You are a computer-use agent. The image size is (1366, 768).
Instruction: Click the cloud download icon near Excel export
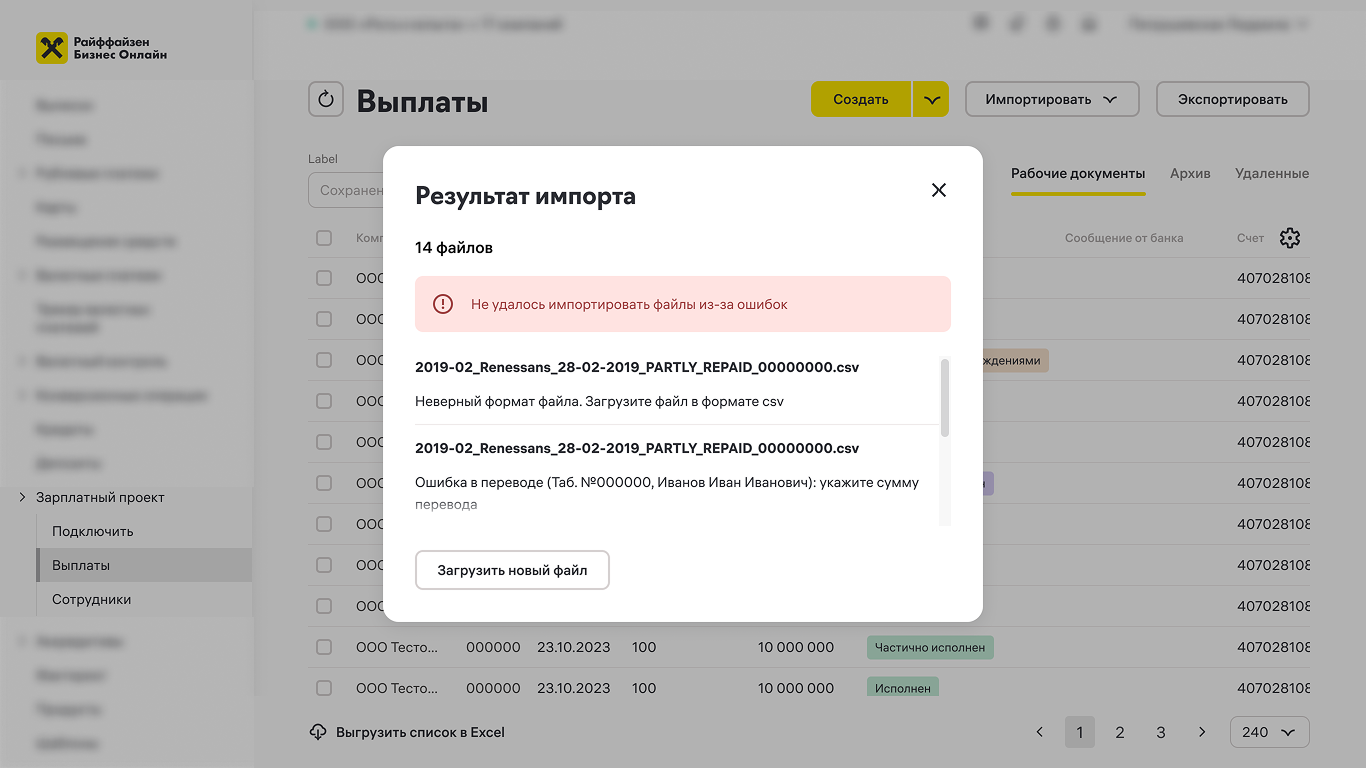[x=318, y=732]
